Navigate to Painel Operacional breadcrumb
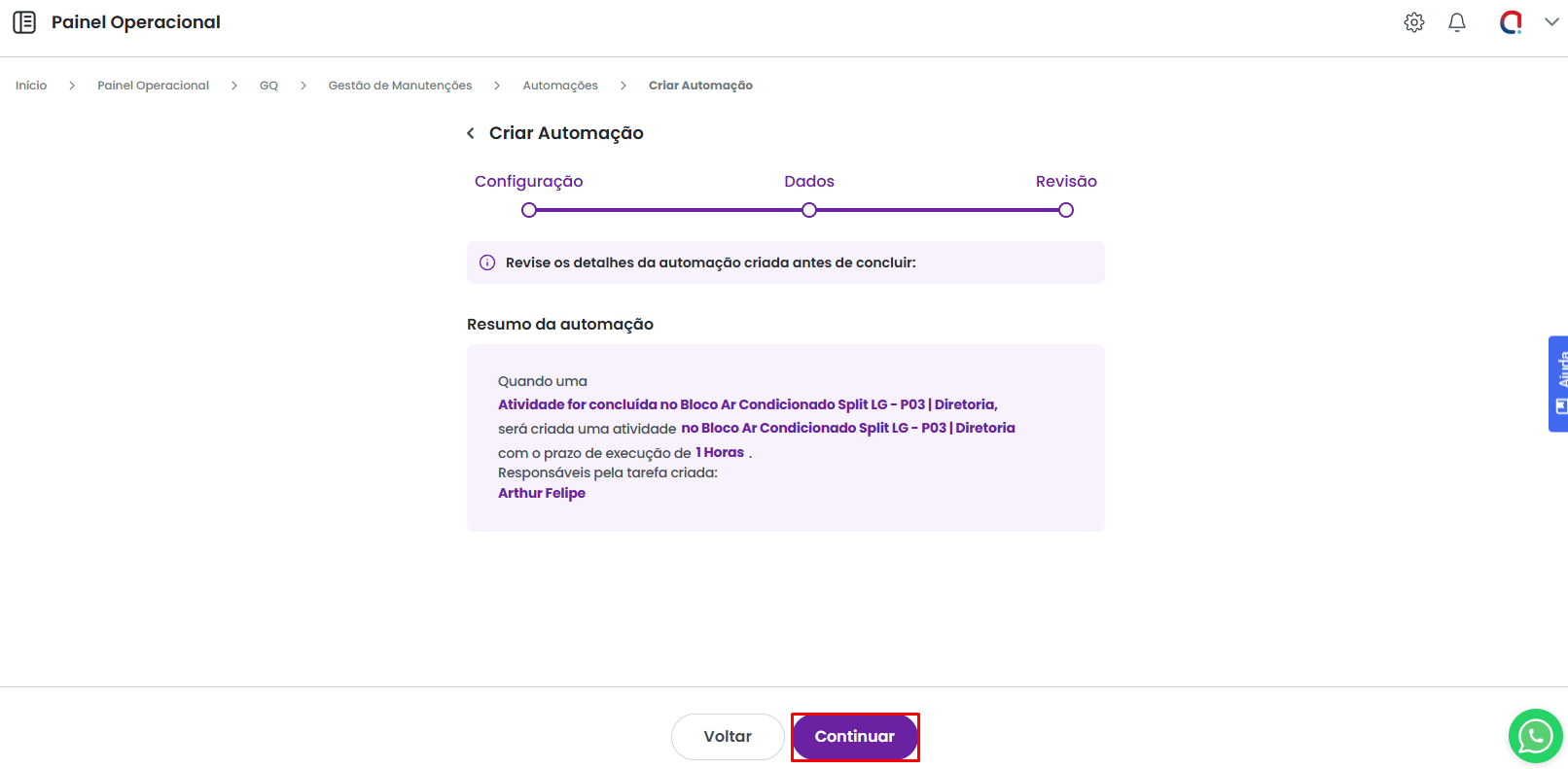The image size is (1568, 769). tap(153, 86)
